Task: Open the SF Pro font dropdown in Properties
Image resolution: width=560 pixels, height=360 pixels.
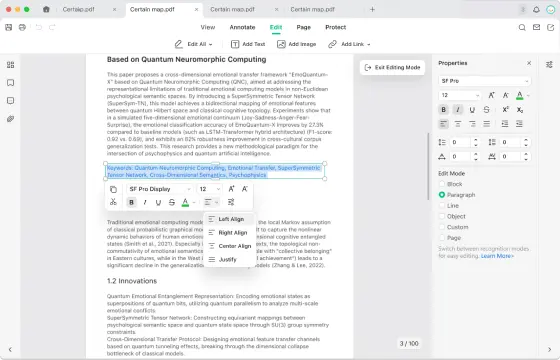Action: pos(485,81)
